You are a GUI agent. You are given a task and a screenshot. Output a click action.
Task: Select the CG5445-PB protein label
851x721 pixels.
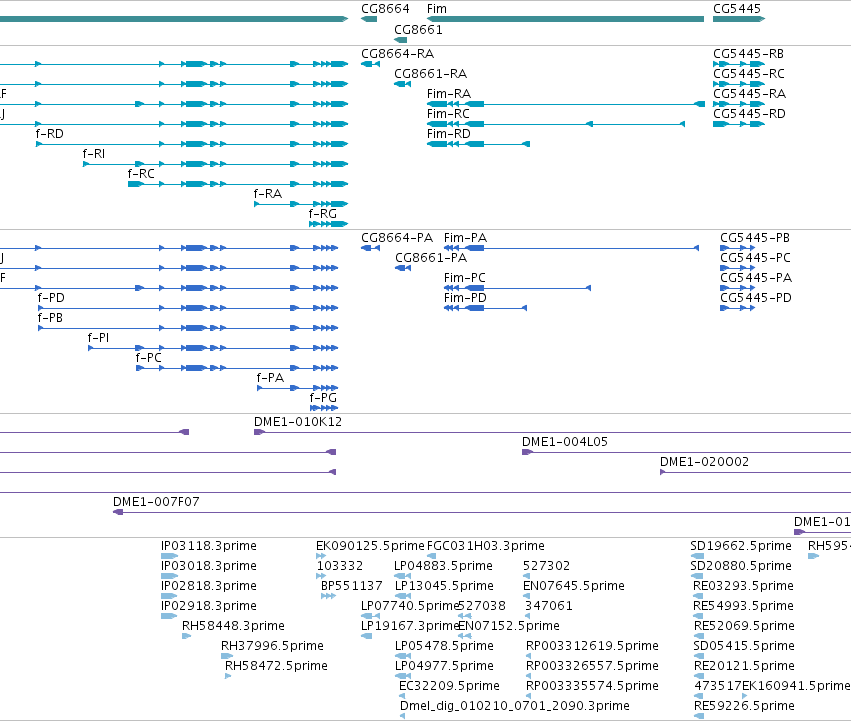click(x=755, y=238)
